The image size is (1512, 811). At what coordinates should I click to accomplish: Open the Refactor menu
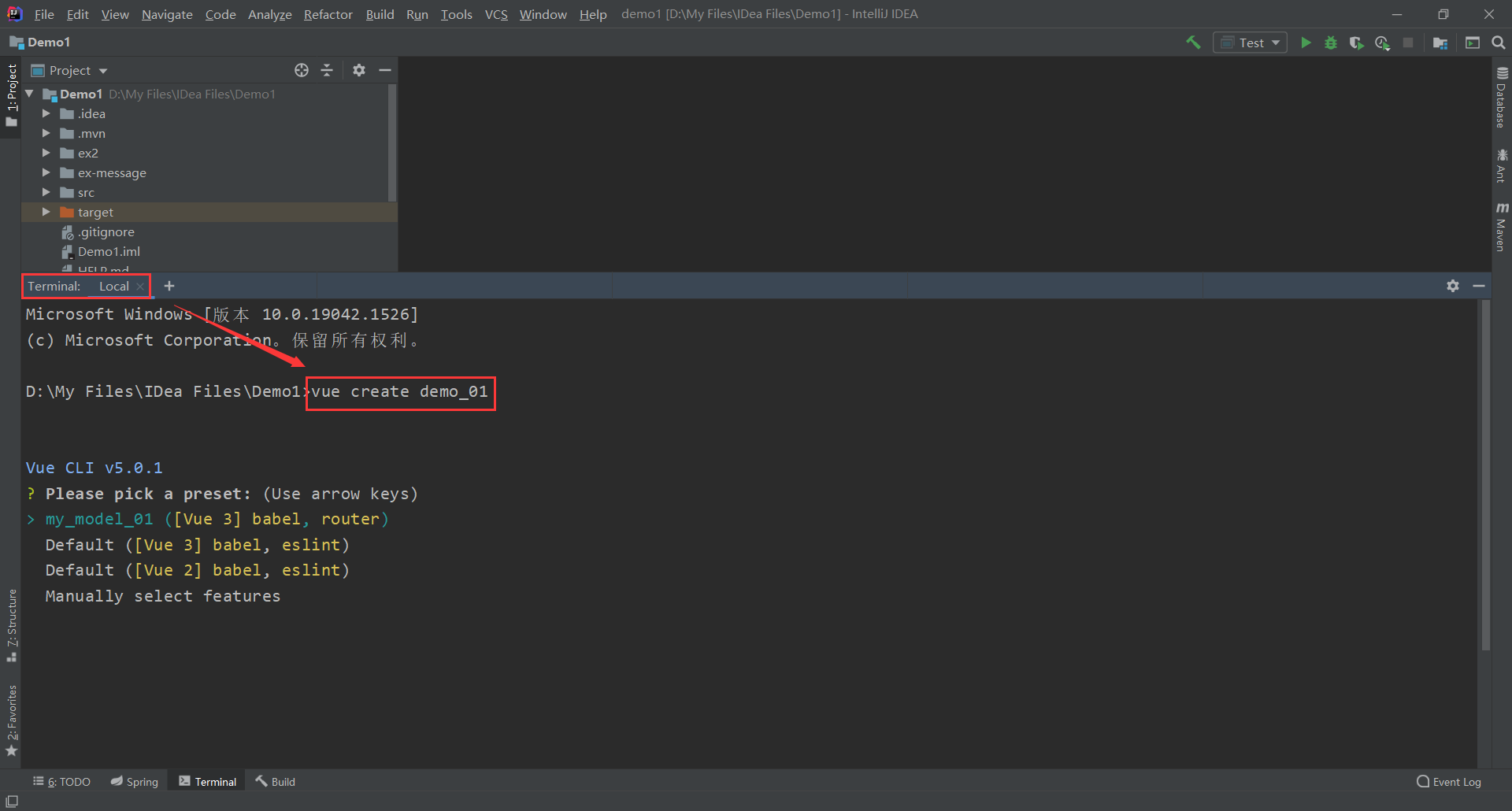(x=328, y=14)
